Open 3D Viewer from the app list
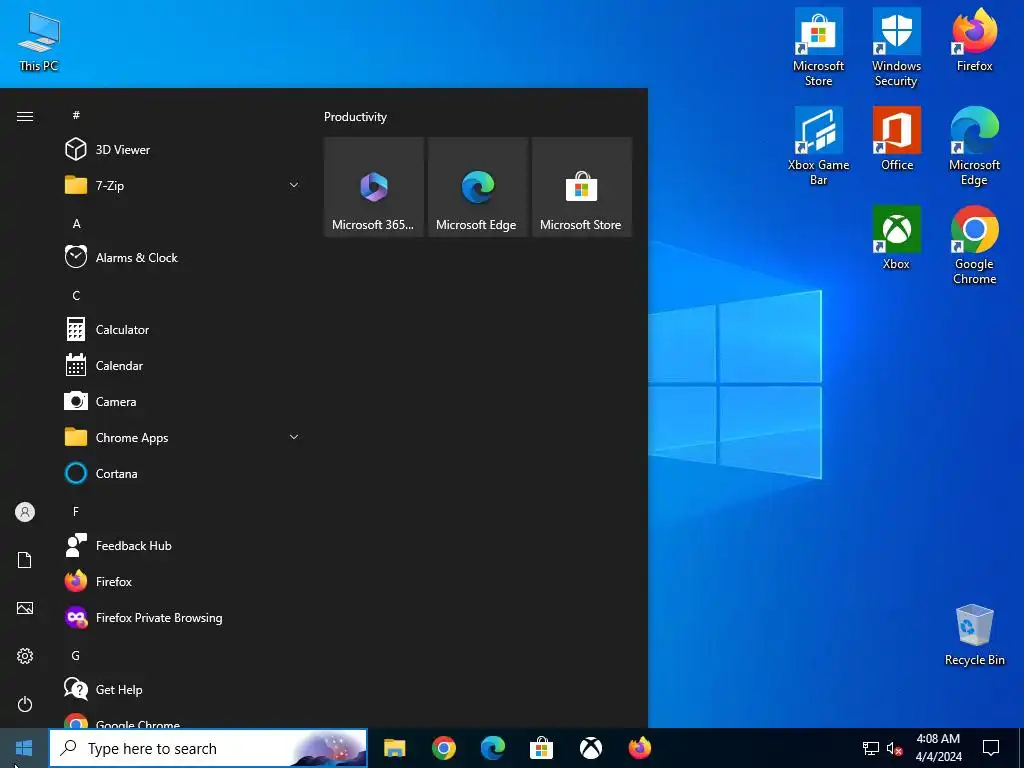The height and width of the screenshot is (768, 1024). coord(183,150)
